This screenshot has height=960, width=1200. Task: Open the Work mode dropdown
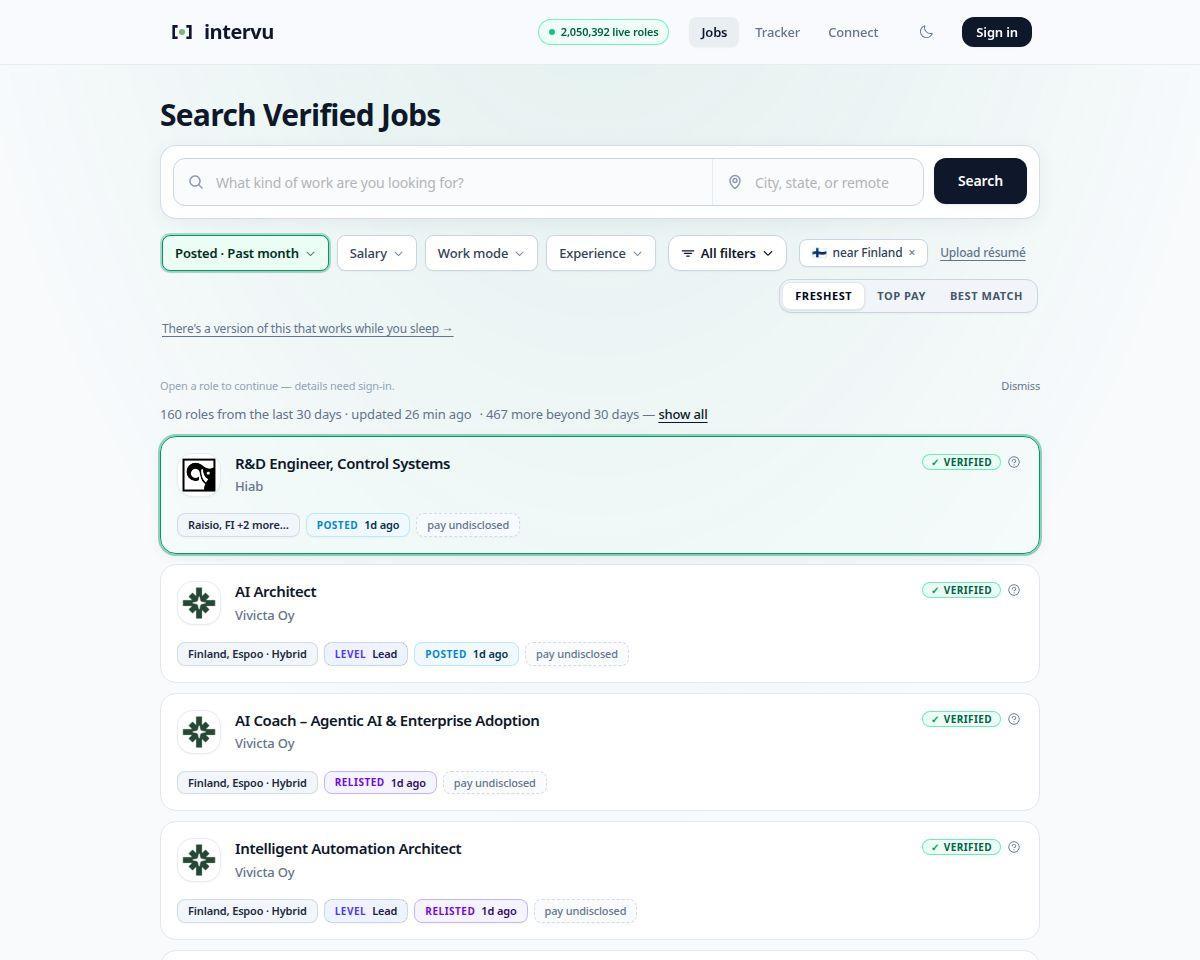pyautogui.click(x=481, y=253)
